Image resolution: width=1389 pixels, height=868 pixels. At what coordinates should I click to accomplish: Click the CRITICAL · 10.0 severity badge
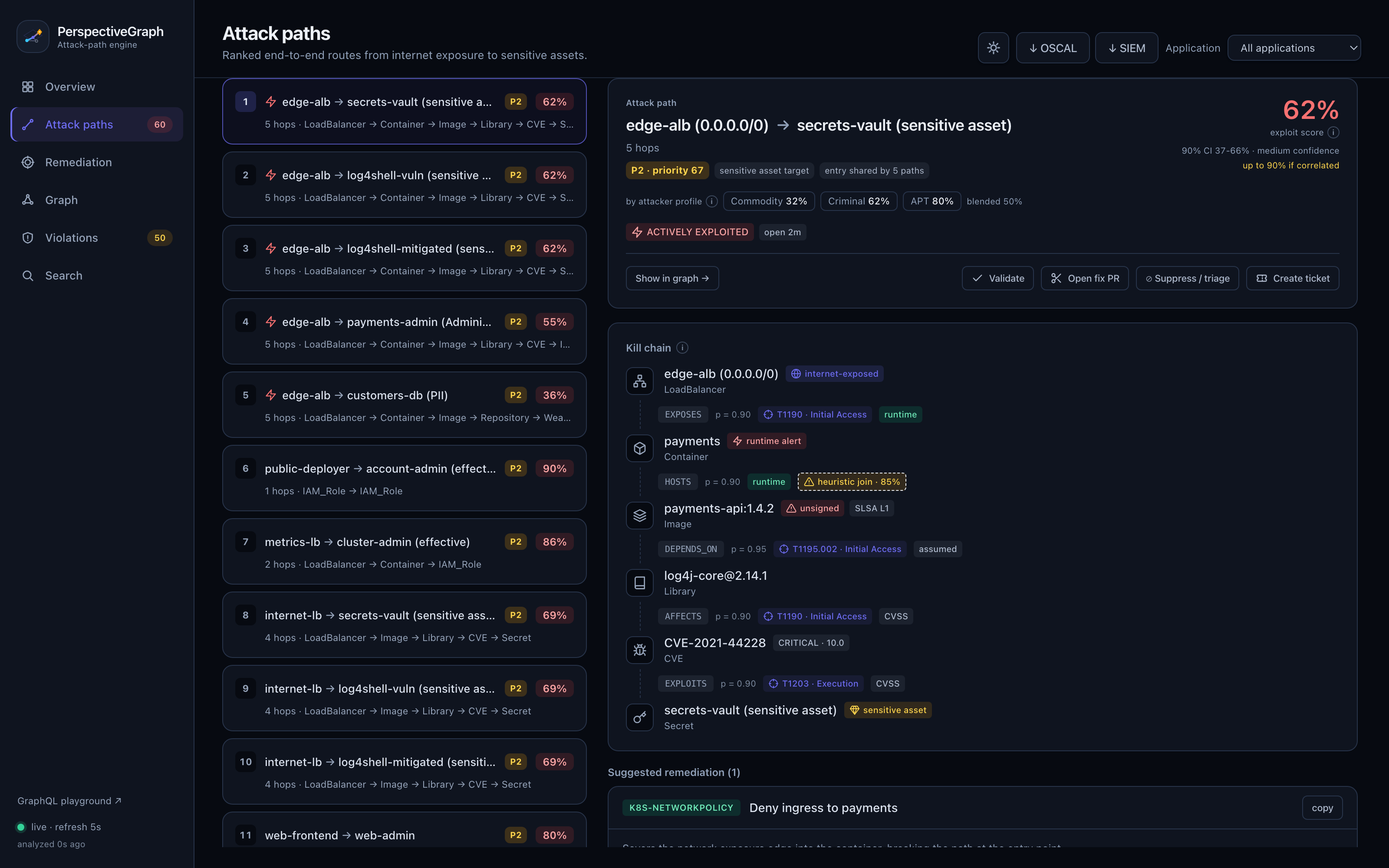point(810,643)
